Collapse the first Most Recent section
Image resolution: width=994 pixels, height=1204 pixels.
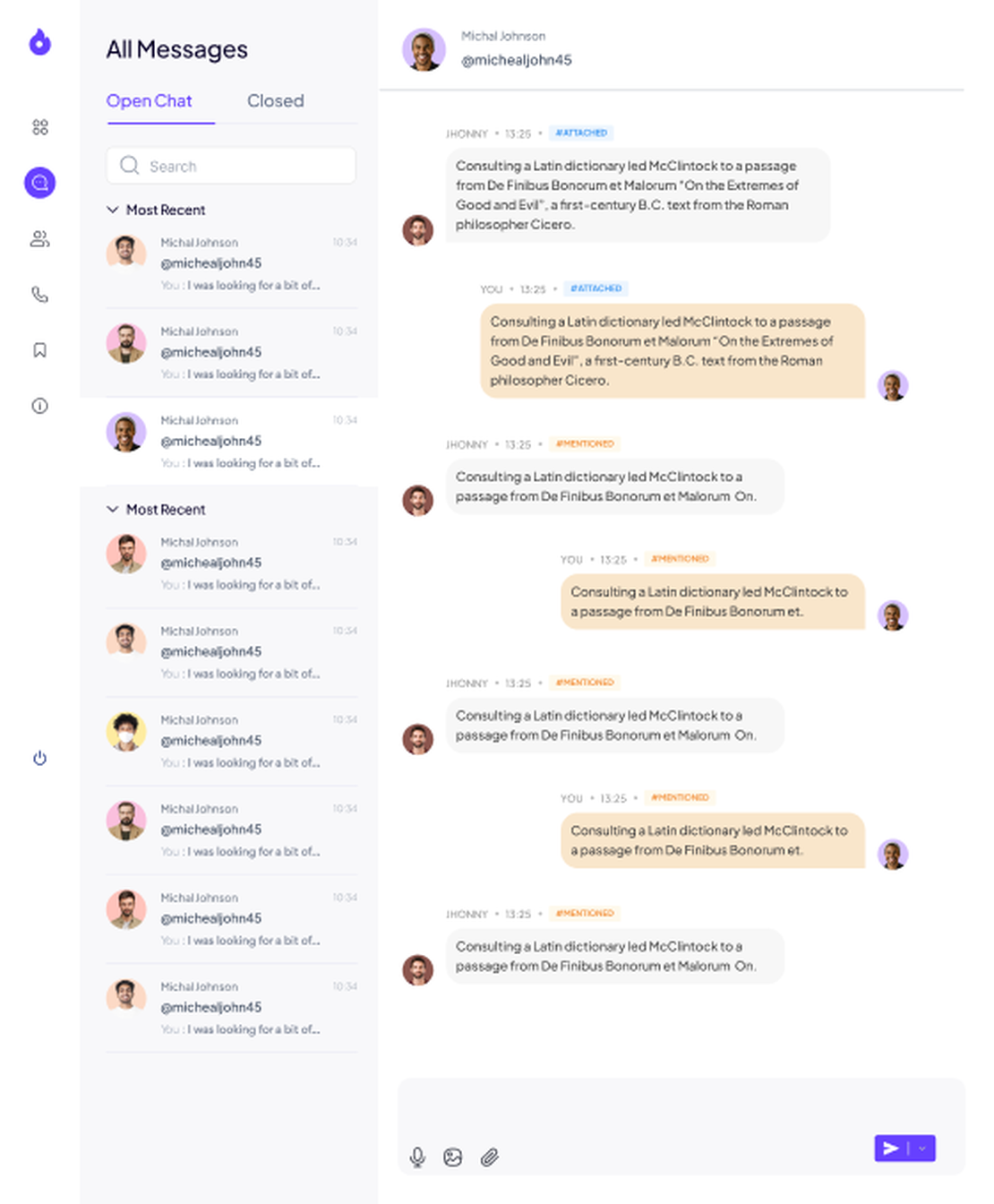tap(113, 210)
